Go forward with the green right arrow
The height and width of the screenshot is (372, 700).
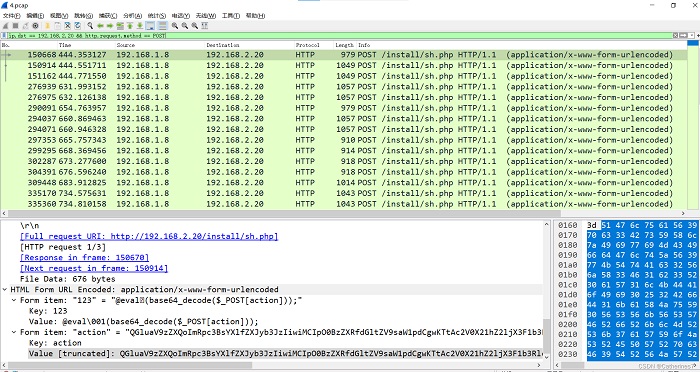point(110,26)
